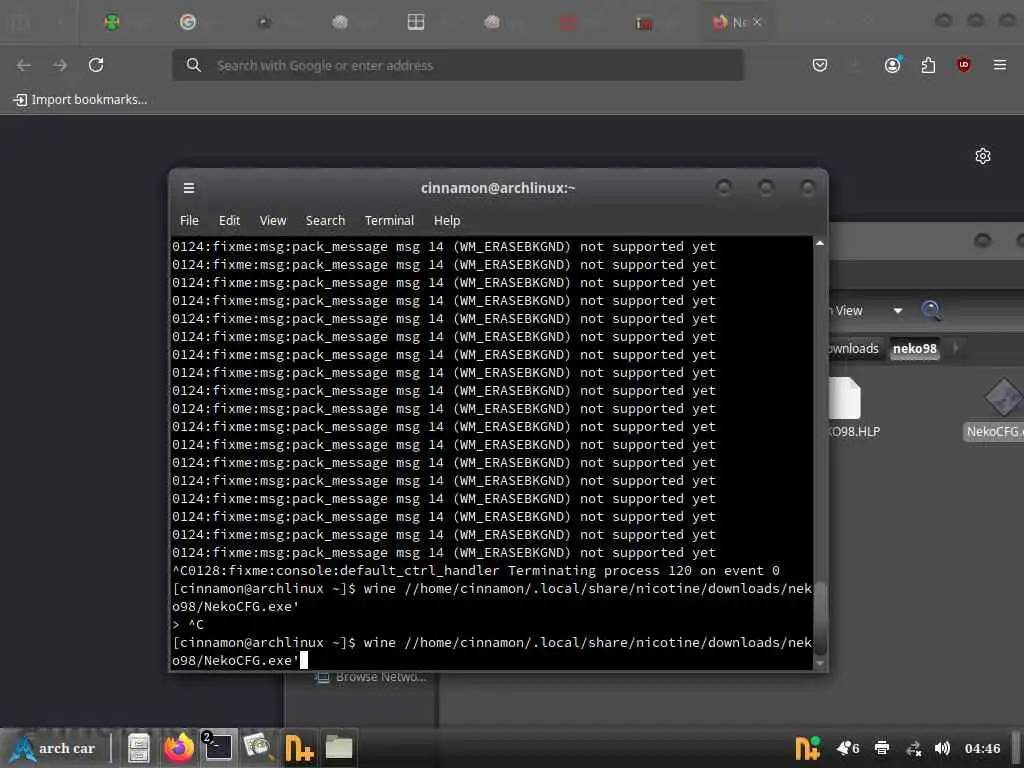Open the terminal File menu

(189, 221)
